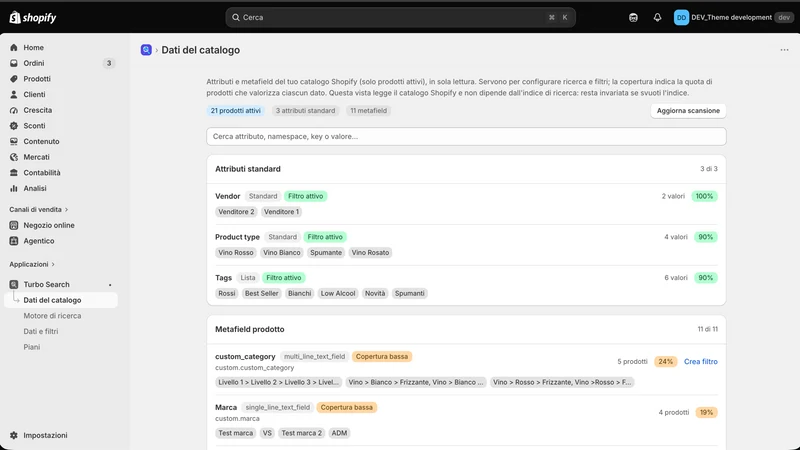
Task: Click the Spumanti tag chip
Action: [x=409, y=293]
